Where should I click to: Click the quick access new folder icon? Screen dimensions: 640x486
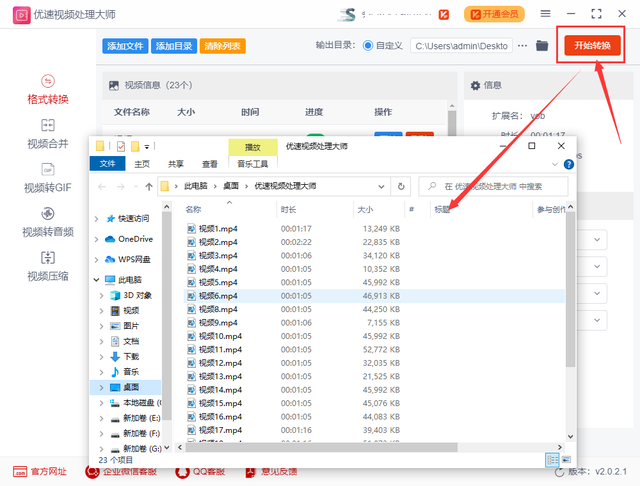(x=135, y=146)
